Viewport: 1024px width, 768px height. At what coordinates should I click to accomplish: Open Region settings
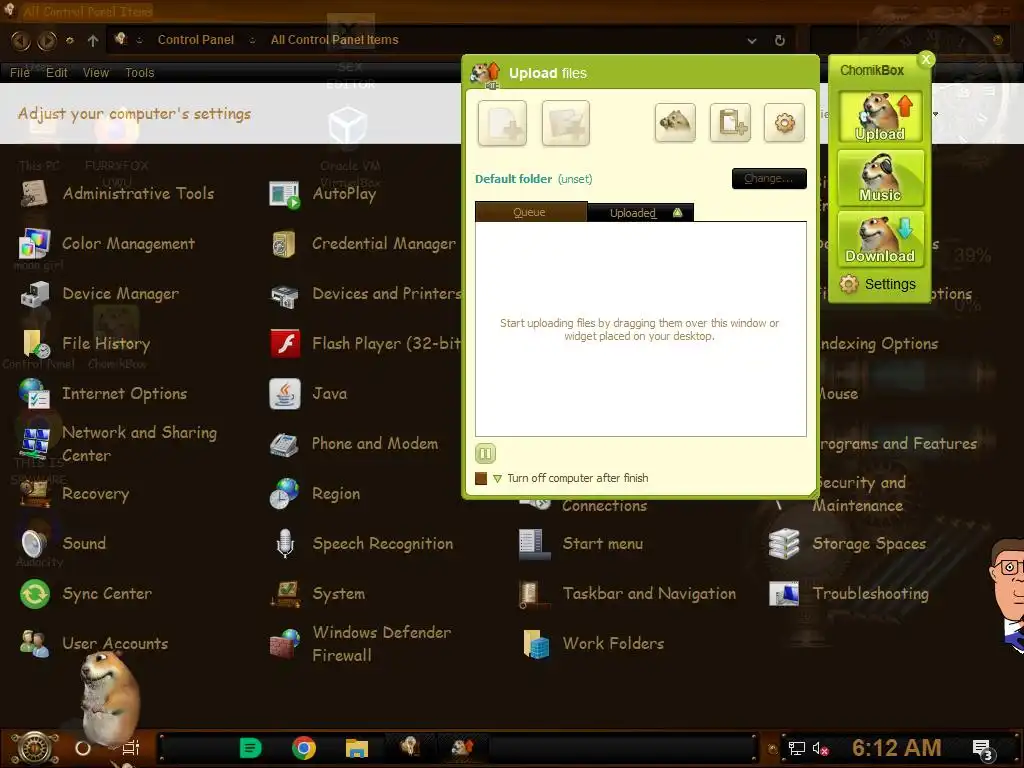(315, 494)
